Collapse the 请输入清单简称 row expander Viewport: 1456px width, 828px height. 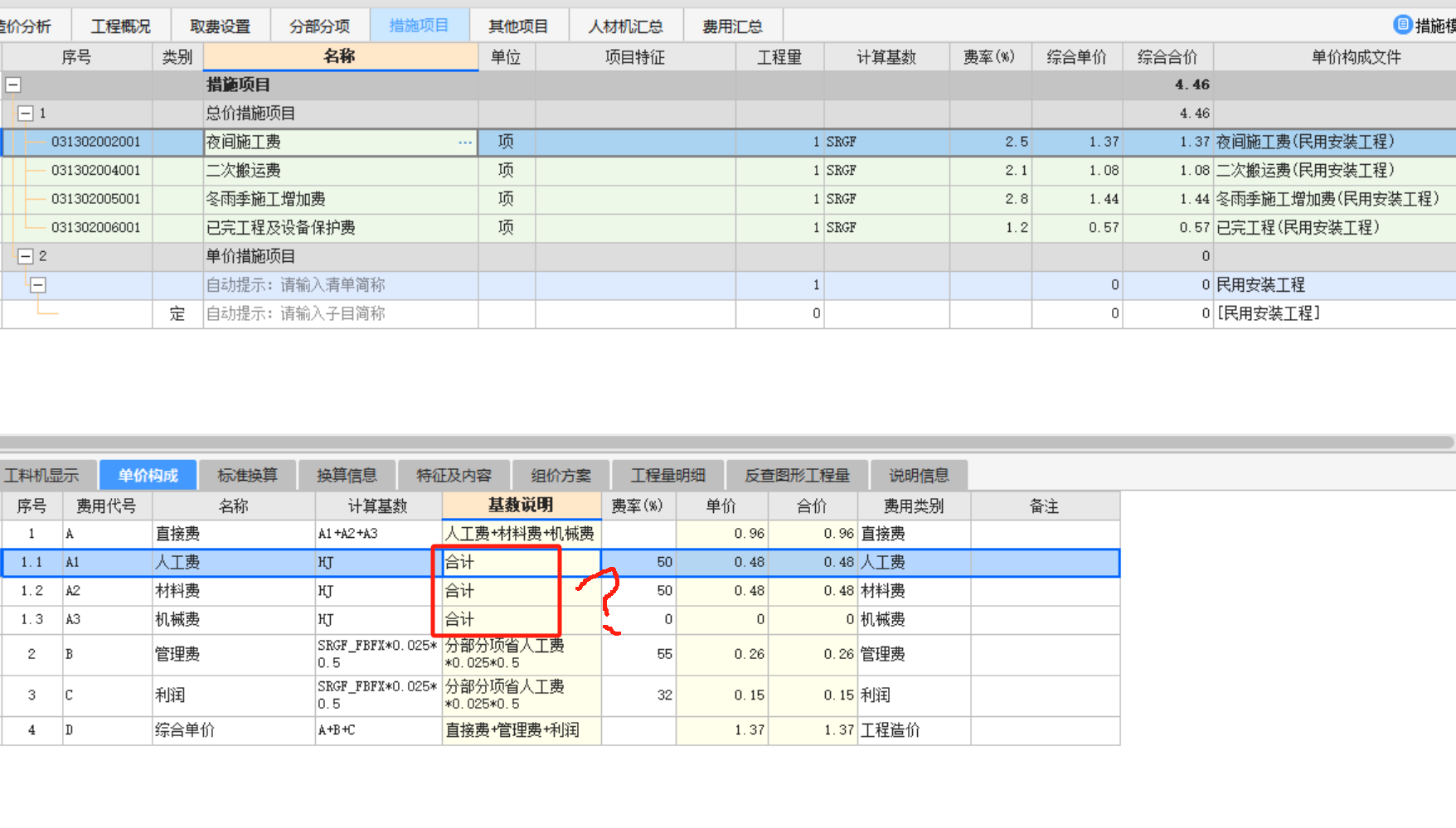click(38, 285)
